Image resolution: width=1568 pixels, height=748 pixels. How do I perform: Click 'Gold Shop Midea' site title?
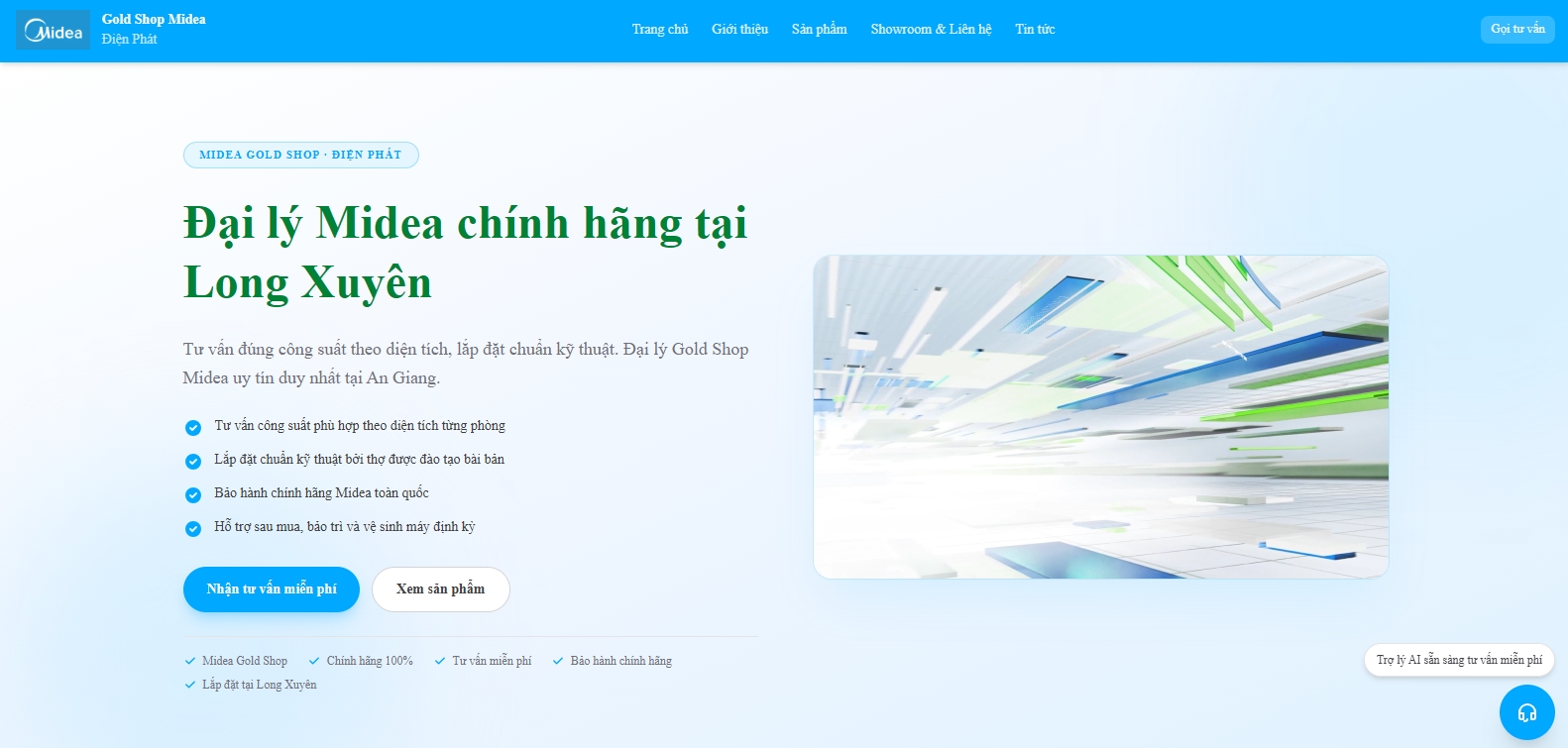point(154,19)
